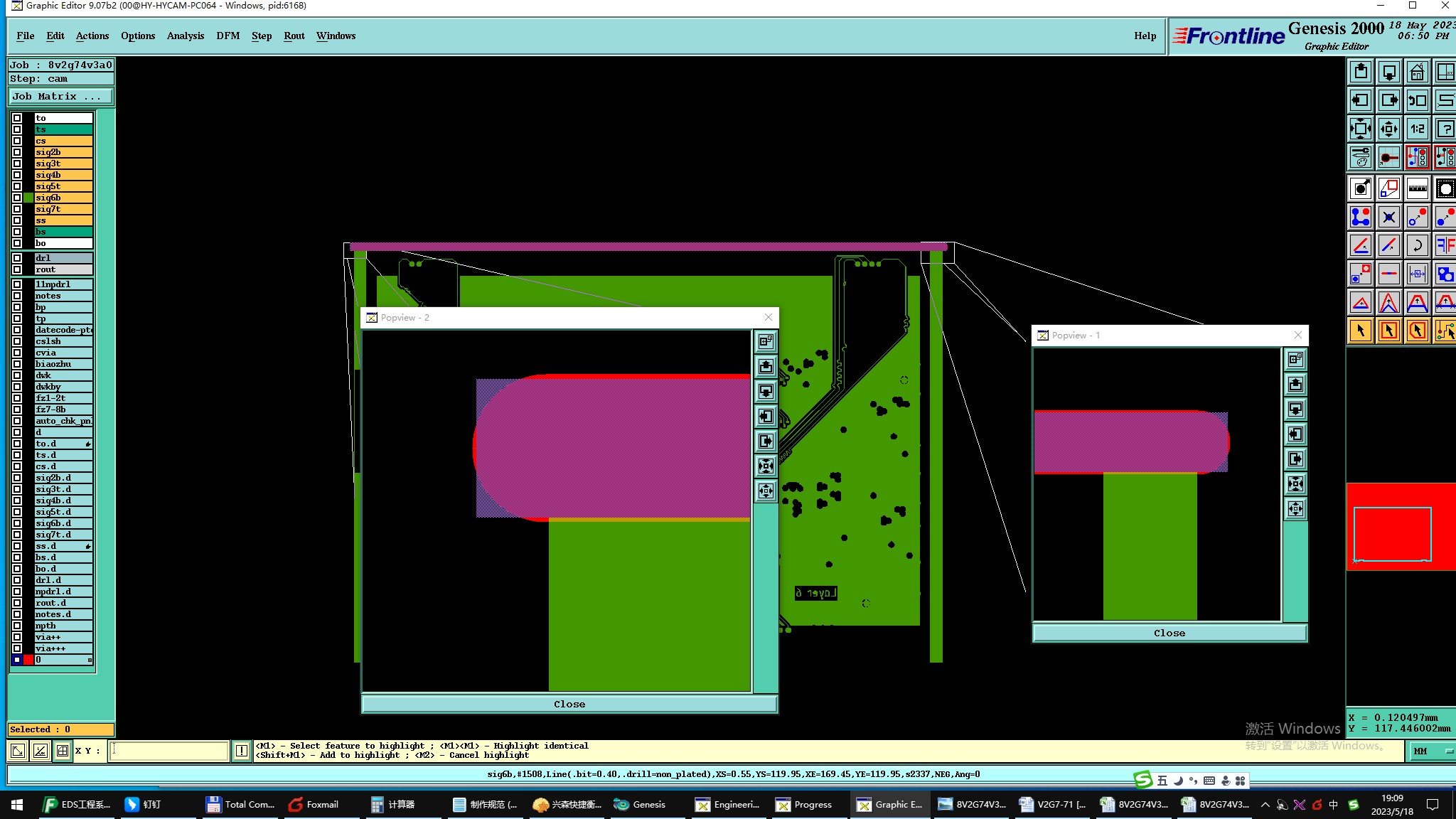Click the pan-up icon in Popview 2
The image size is (1456, 819).
[766, 366]
